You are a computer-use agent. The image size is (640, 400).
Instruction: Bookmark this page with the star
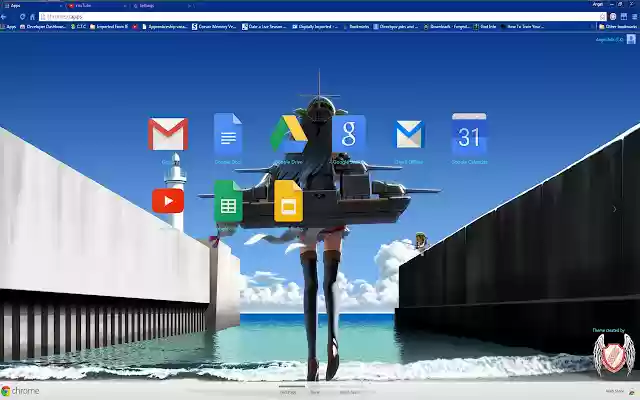602,17
